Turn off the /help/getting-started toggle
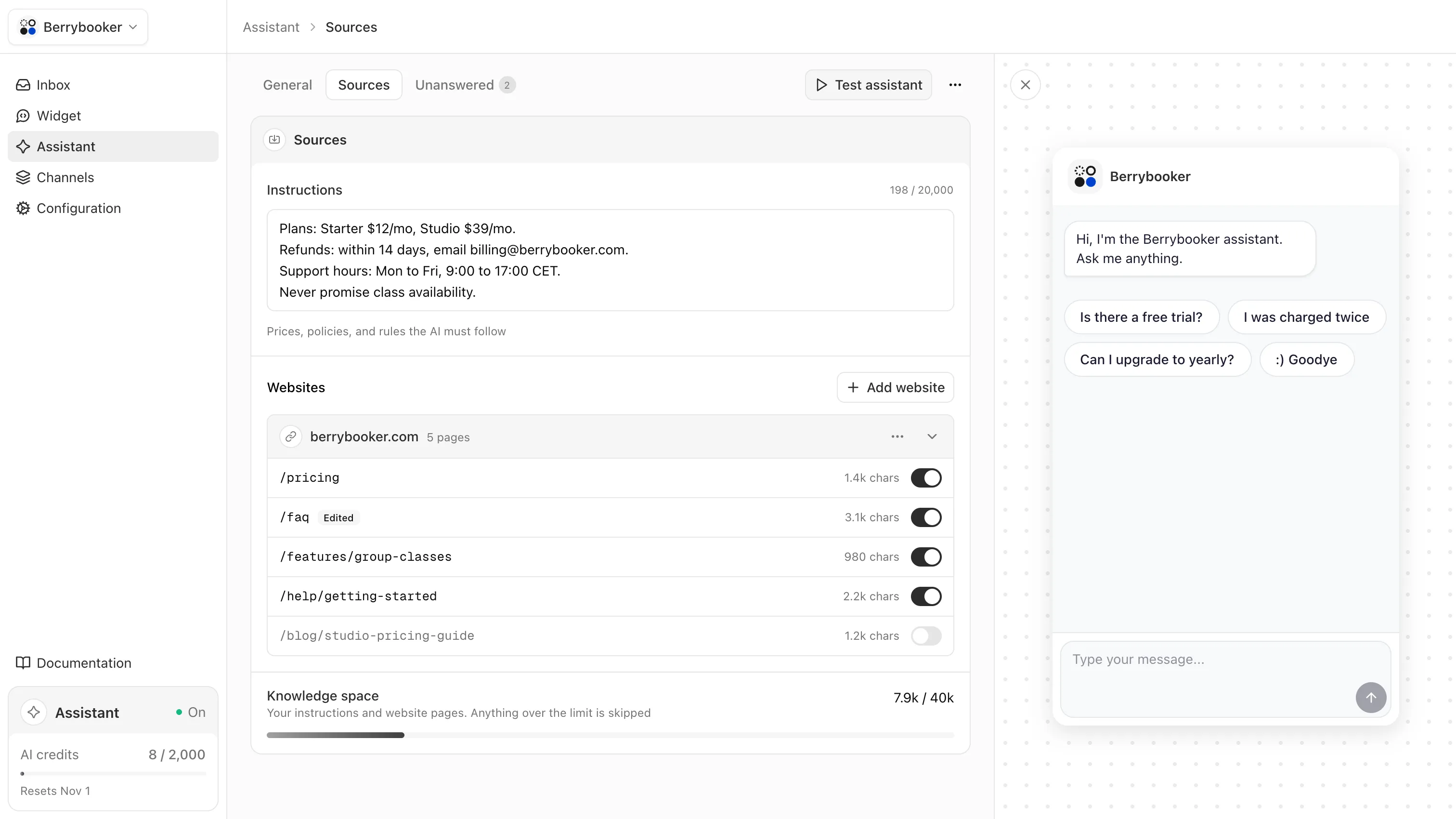The height and width of the screenshot is (819, 1456). tap(926, 596)
